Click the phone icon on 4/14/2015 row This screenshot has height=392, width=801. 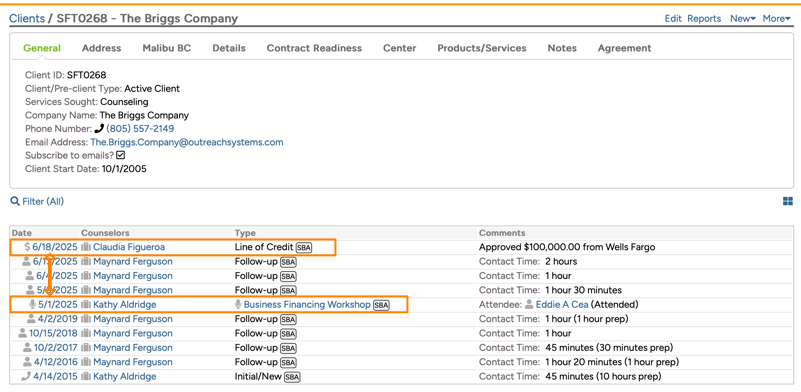pyautogui.click(x=26, y=377)
